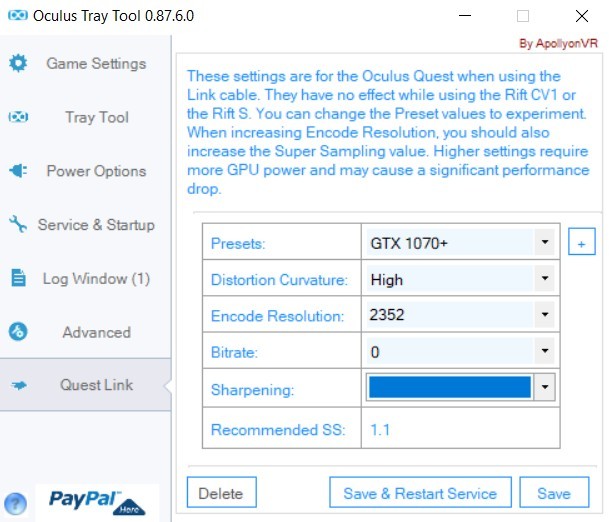Open the Distortion Curvature dropdown
Screen dimensions: 609x522
tap(545, 278)
